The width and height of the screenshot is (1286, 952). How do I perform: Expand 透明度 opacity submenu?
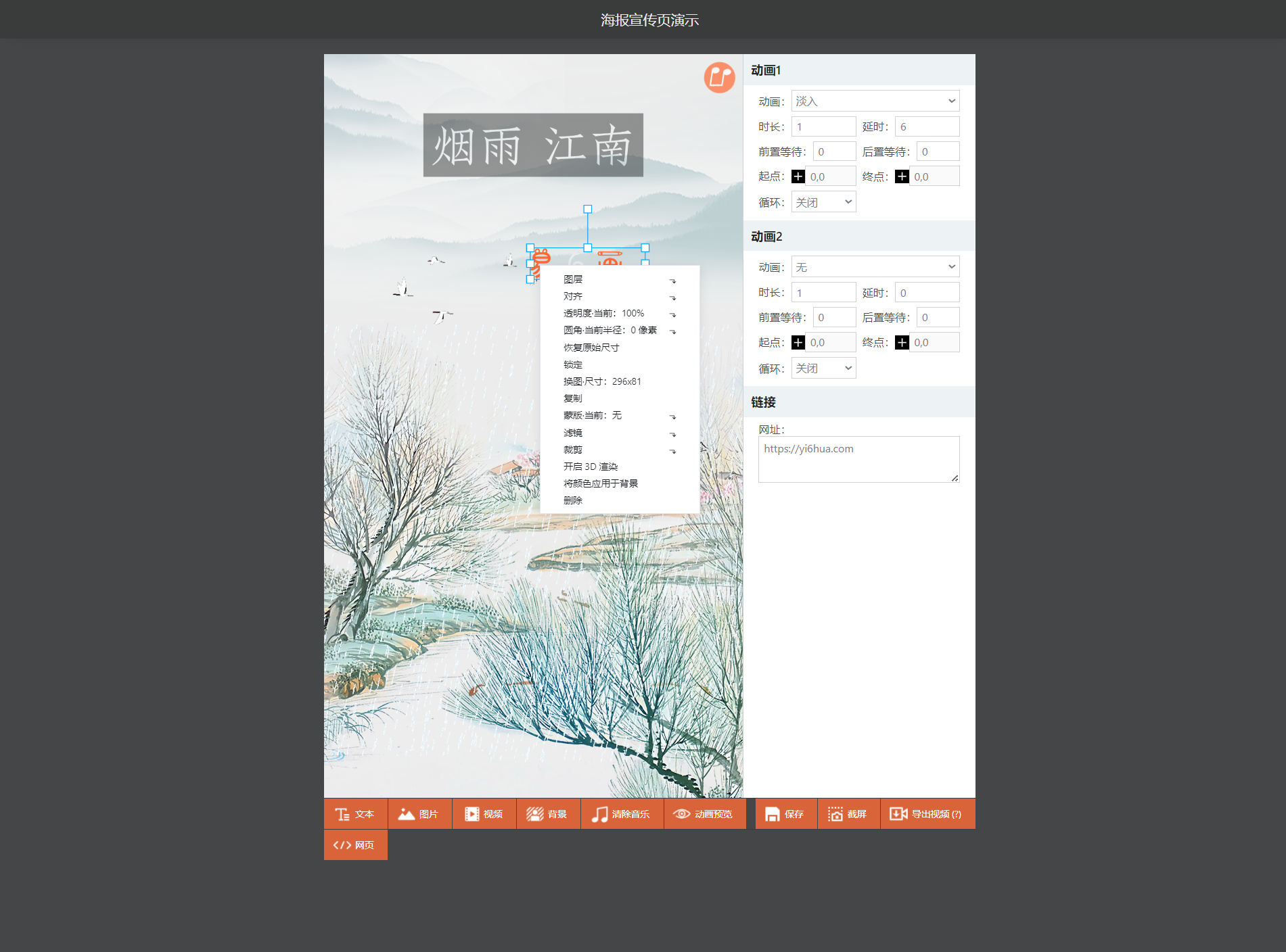620,313
